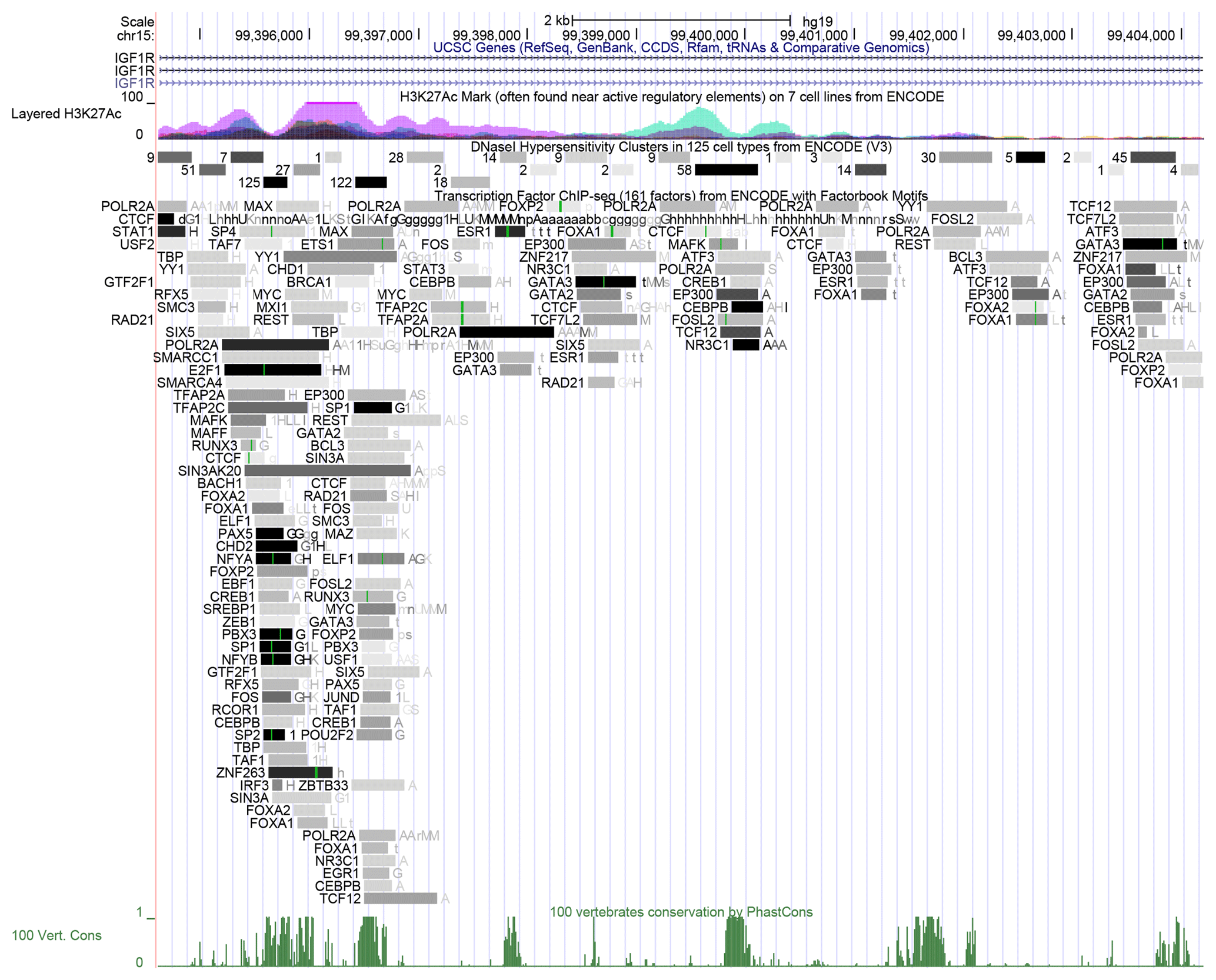Image resolution: width=1216 pixels, height=980 pixels.
Task: Select the SIN3AK20 transcription factor bar
Action: point(327,471)
